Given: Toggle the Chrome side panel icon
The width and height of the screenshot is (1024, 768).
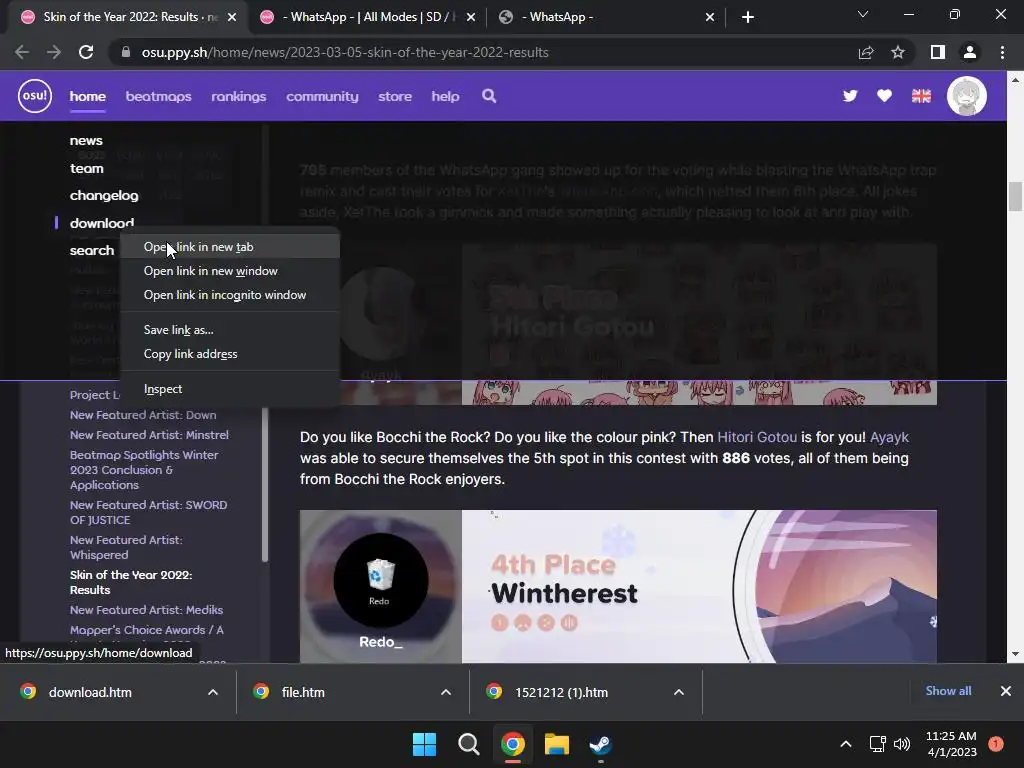Looking at the screenshot, I should pyautogui.click(x=938, y=52).
